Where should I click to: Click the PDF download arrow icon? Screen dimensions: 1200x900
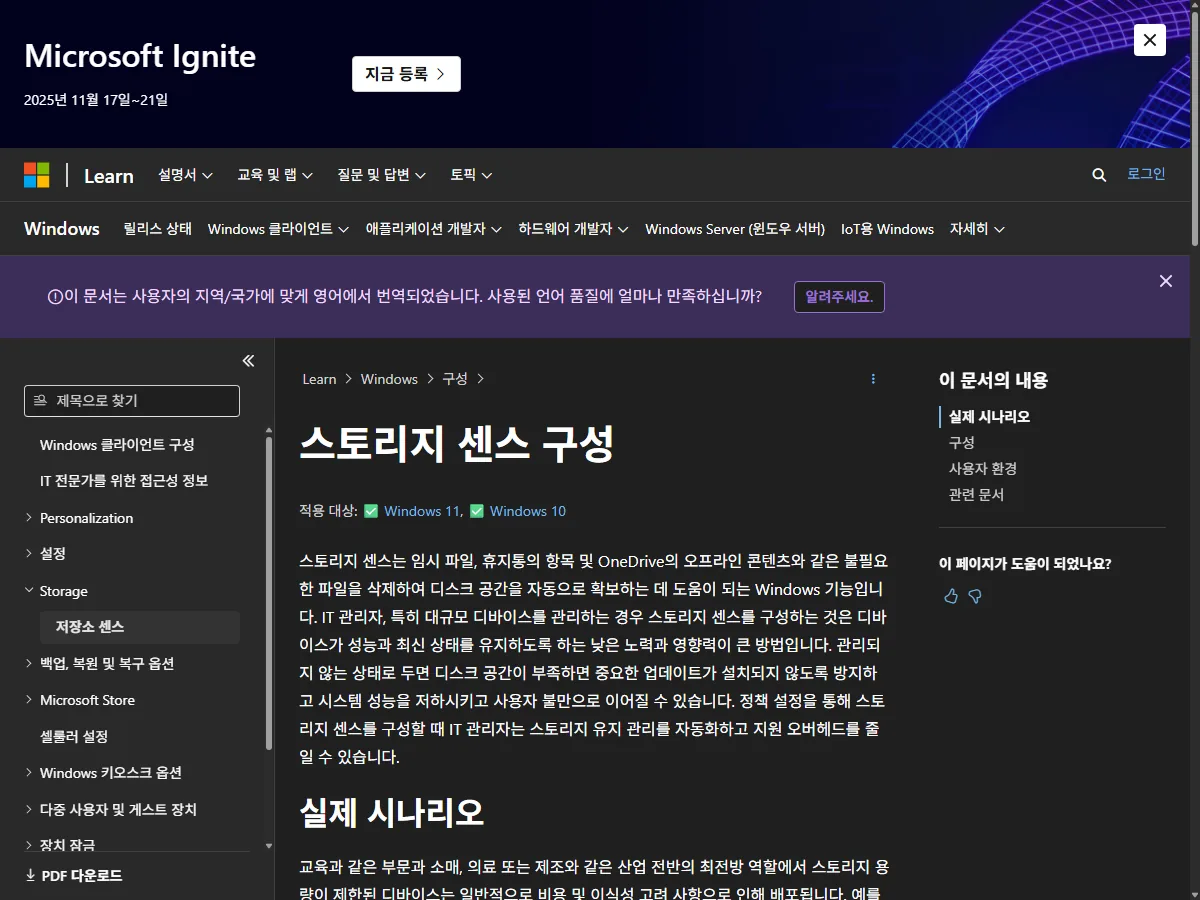tap(30, 876)
